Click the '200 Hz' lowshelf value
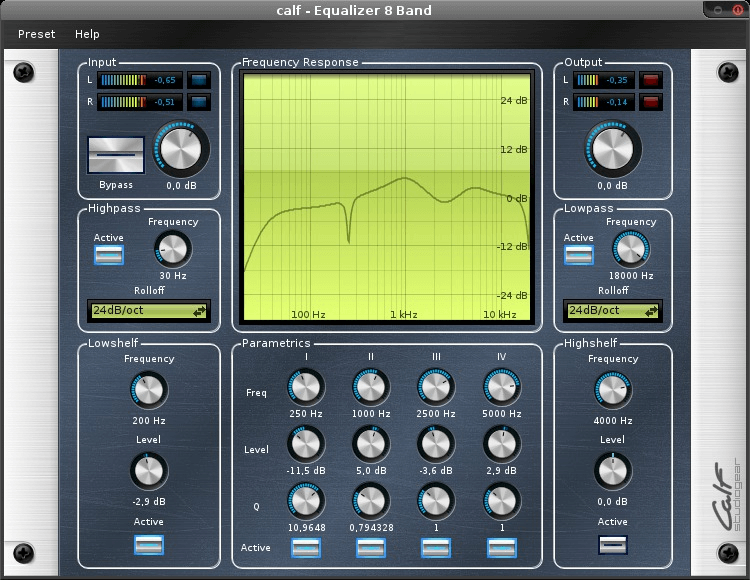Viewport: 750px width, 580px height. pyautogui.click(x=149, y=421)
